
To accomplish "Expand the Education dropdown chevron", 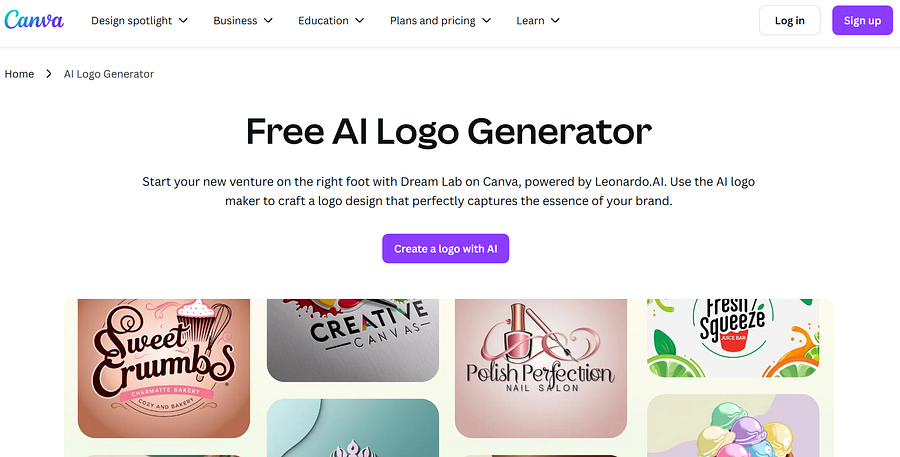I will point(359,21).
